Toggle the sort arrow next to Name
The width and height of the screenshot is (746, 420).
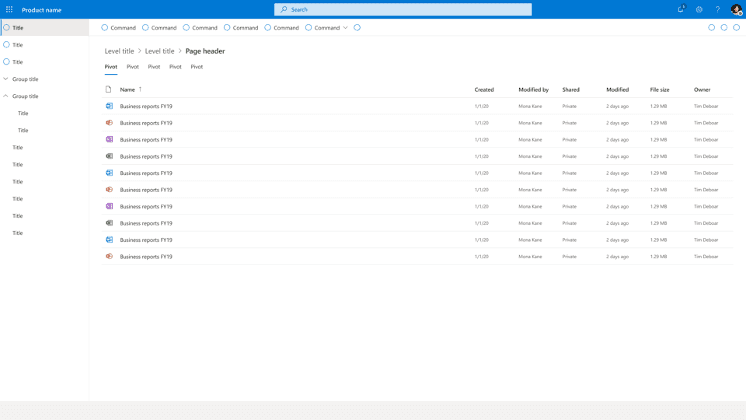[140, 89]
